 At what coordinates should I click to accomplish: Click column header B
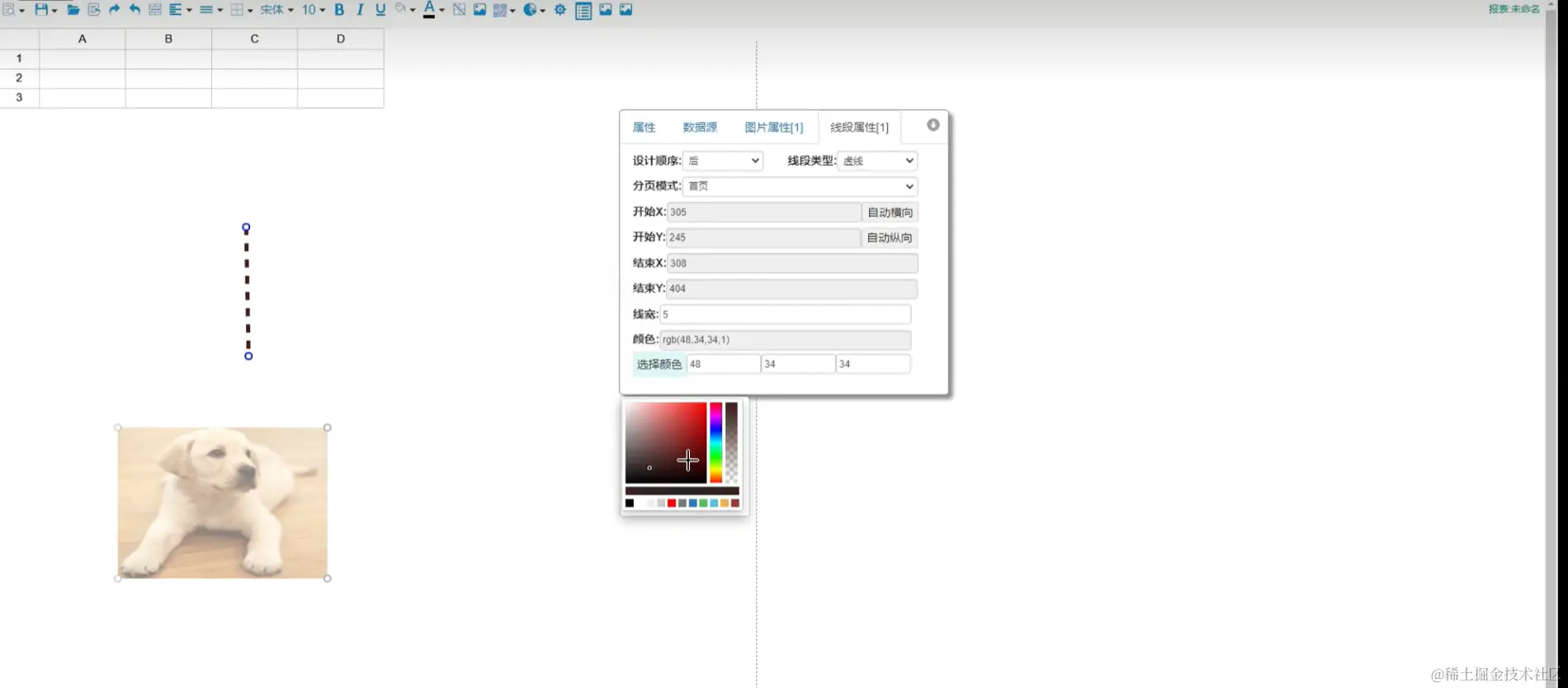(168, 39)
